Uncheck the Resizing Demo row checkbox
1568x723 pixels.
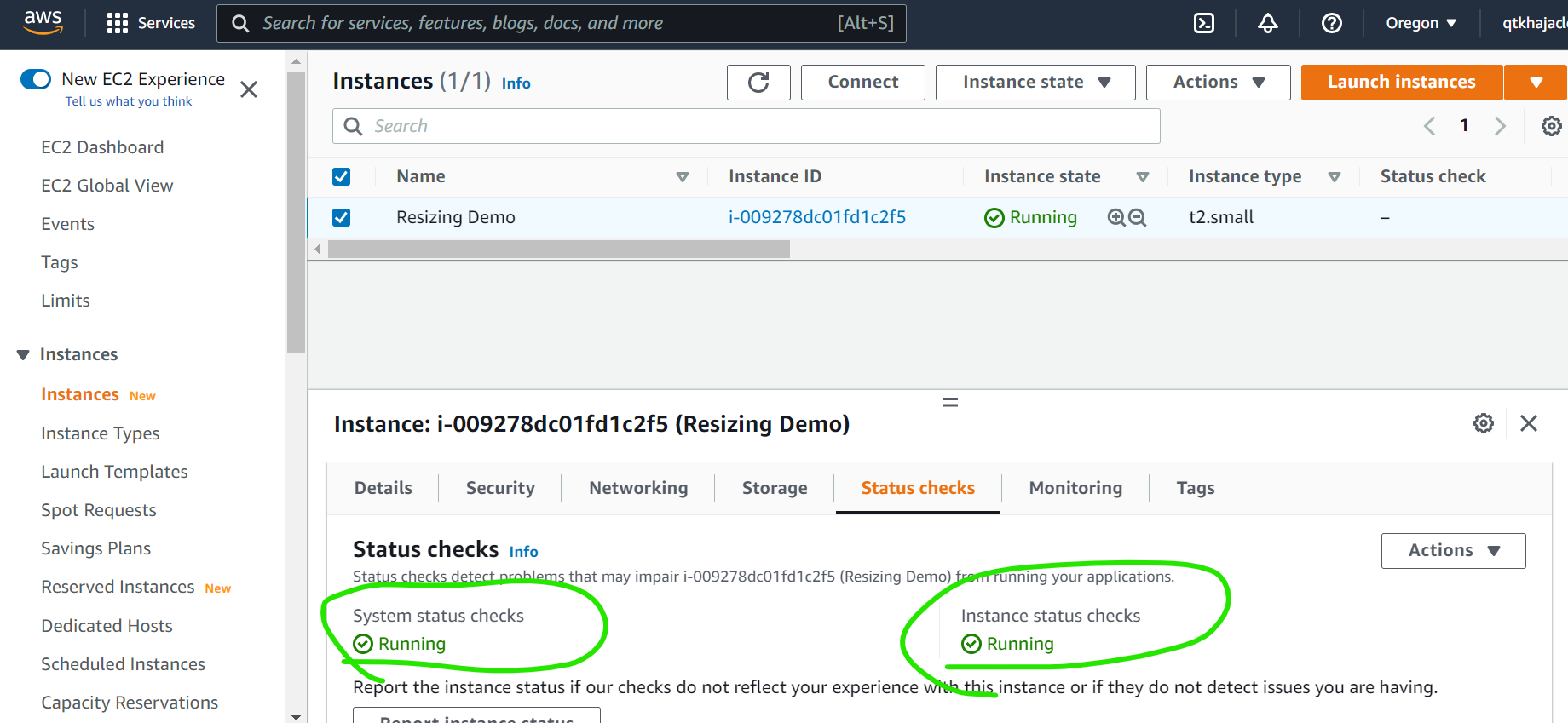(x=341, y=217)
